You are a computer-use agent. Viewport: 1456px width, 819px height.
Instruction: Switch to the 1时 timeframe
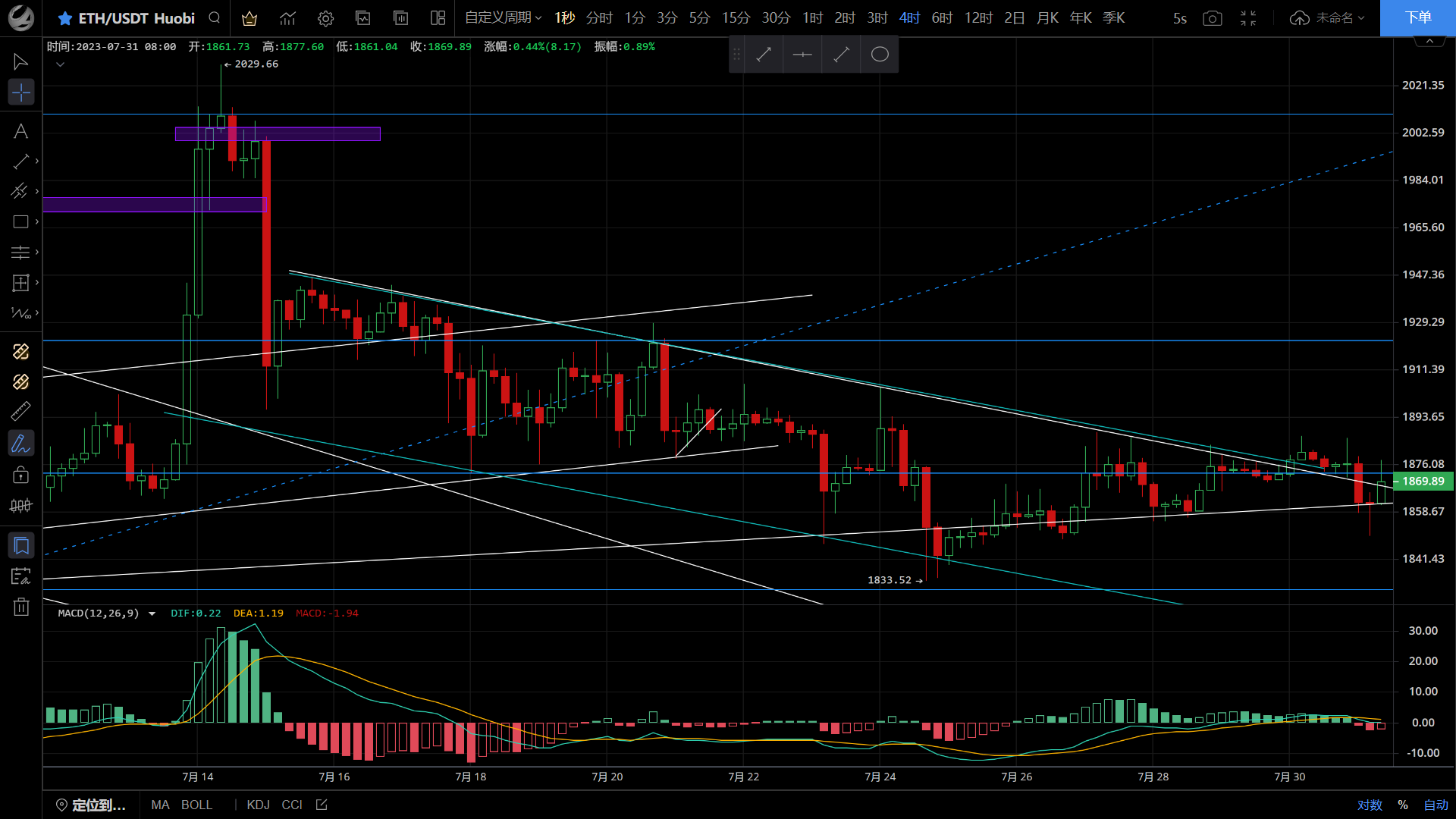click(x=812, y=18)
